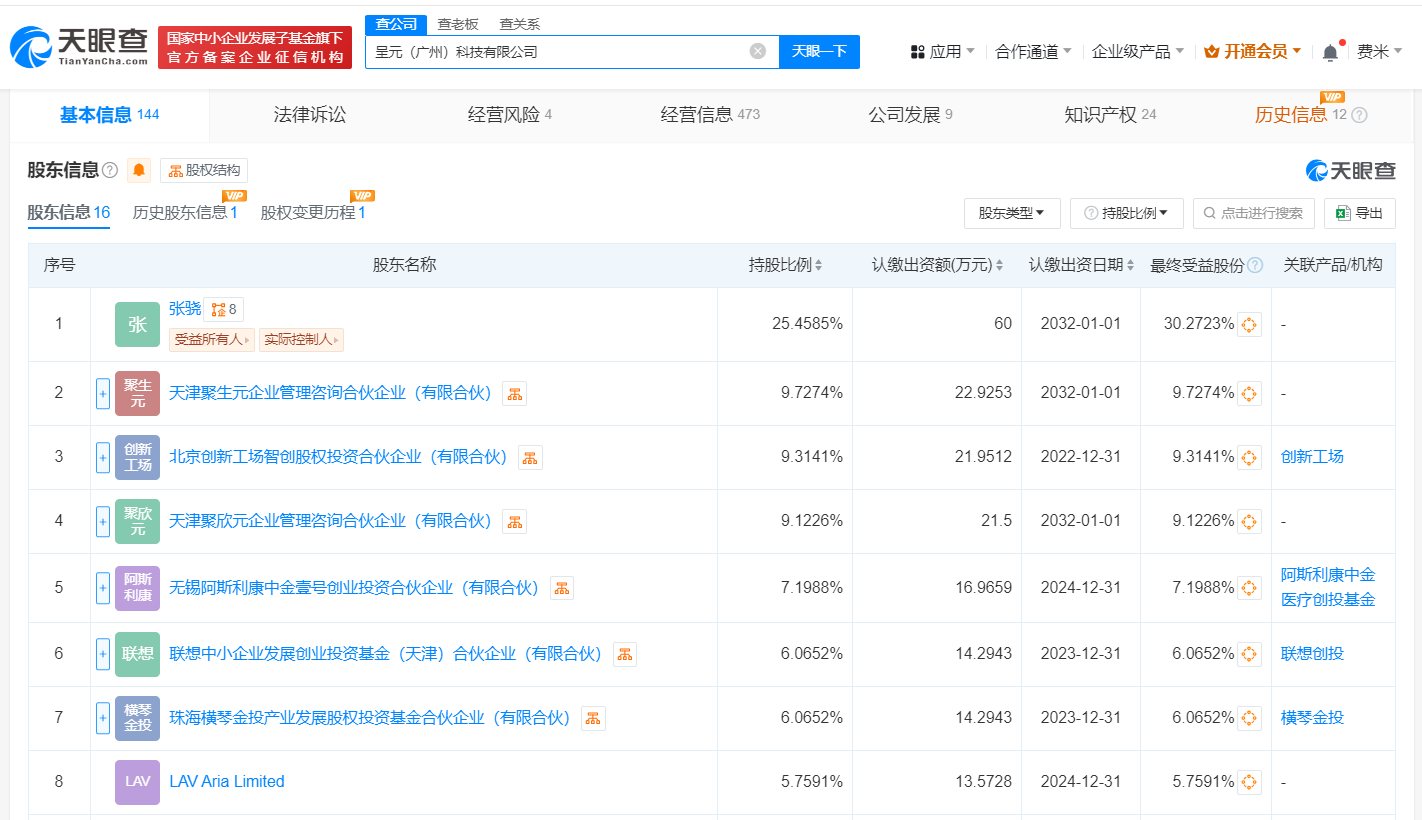This screenshot has width=1422, height=820.
Task: Select the 查关系 search mode tab
Action: coord(520,24)
